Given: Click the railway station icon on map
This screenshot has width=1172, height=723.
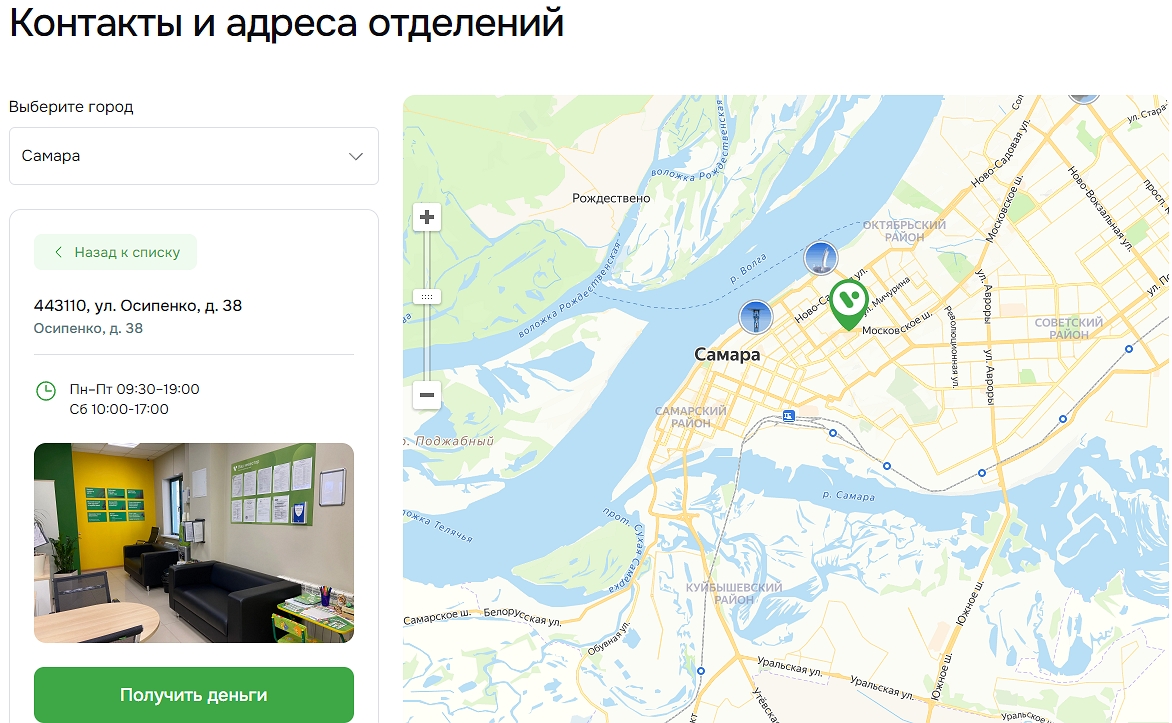Looking at the screenshot, I should pos(789,416).
